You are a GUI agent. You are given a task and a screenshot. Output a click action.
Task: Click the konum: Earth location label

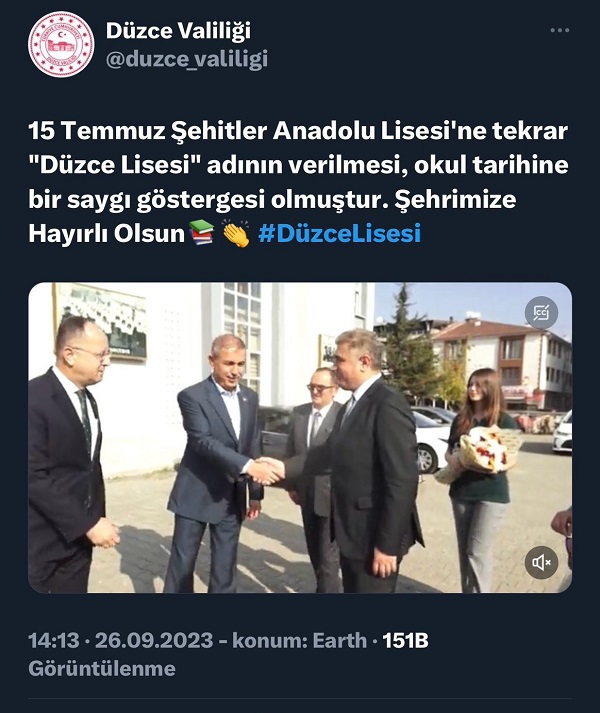[x=299, y=640]
